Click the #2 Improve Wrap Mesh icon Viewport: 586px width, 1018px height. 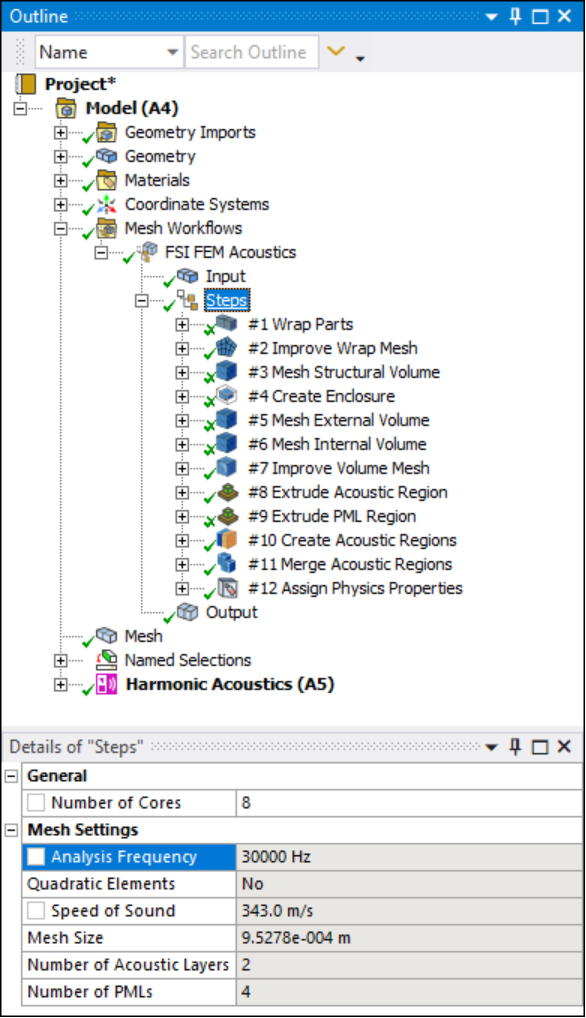tap(226, 347)
